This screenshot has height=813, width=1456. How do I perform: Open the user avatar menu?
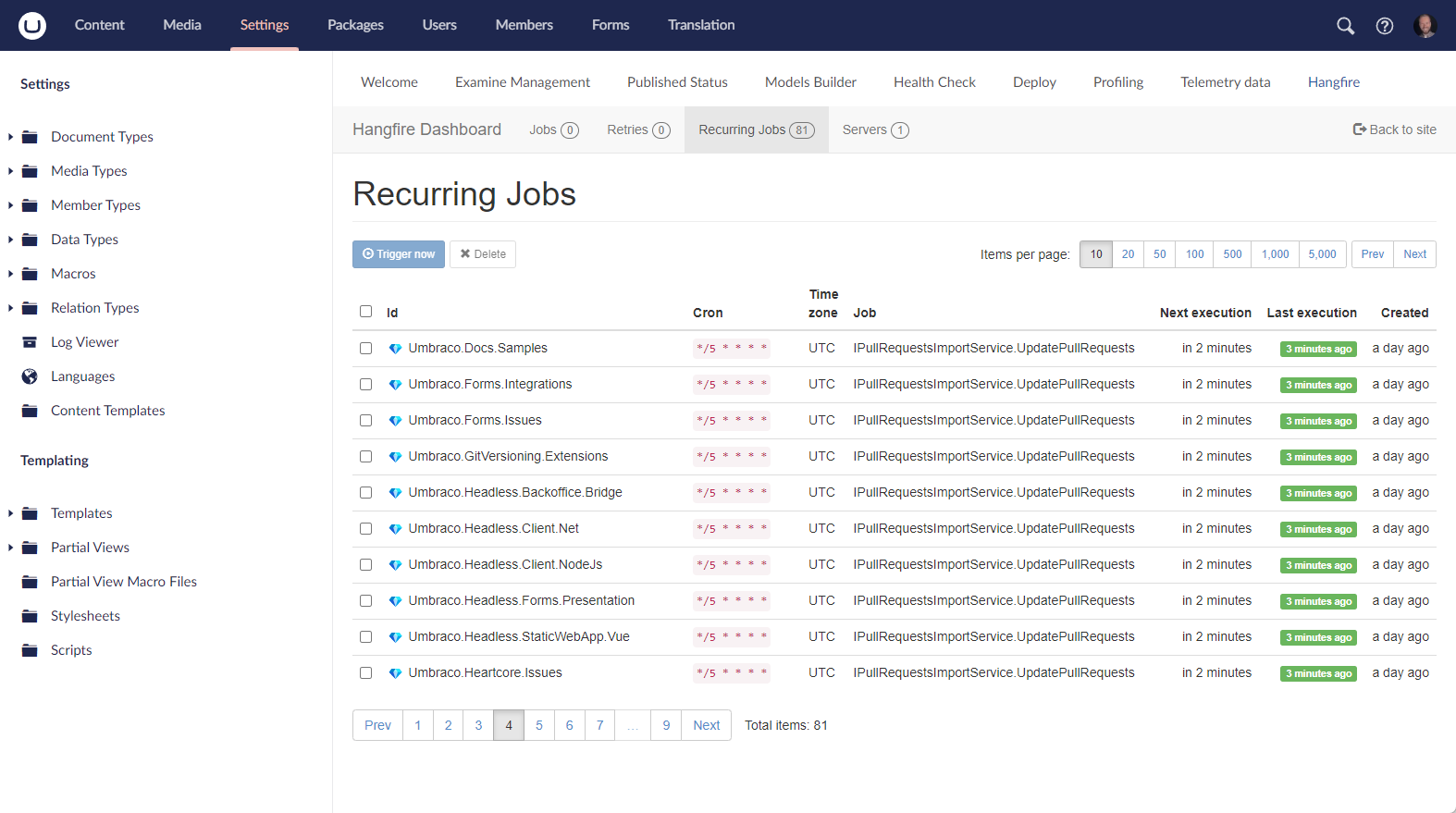(1425, 26)
